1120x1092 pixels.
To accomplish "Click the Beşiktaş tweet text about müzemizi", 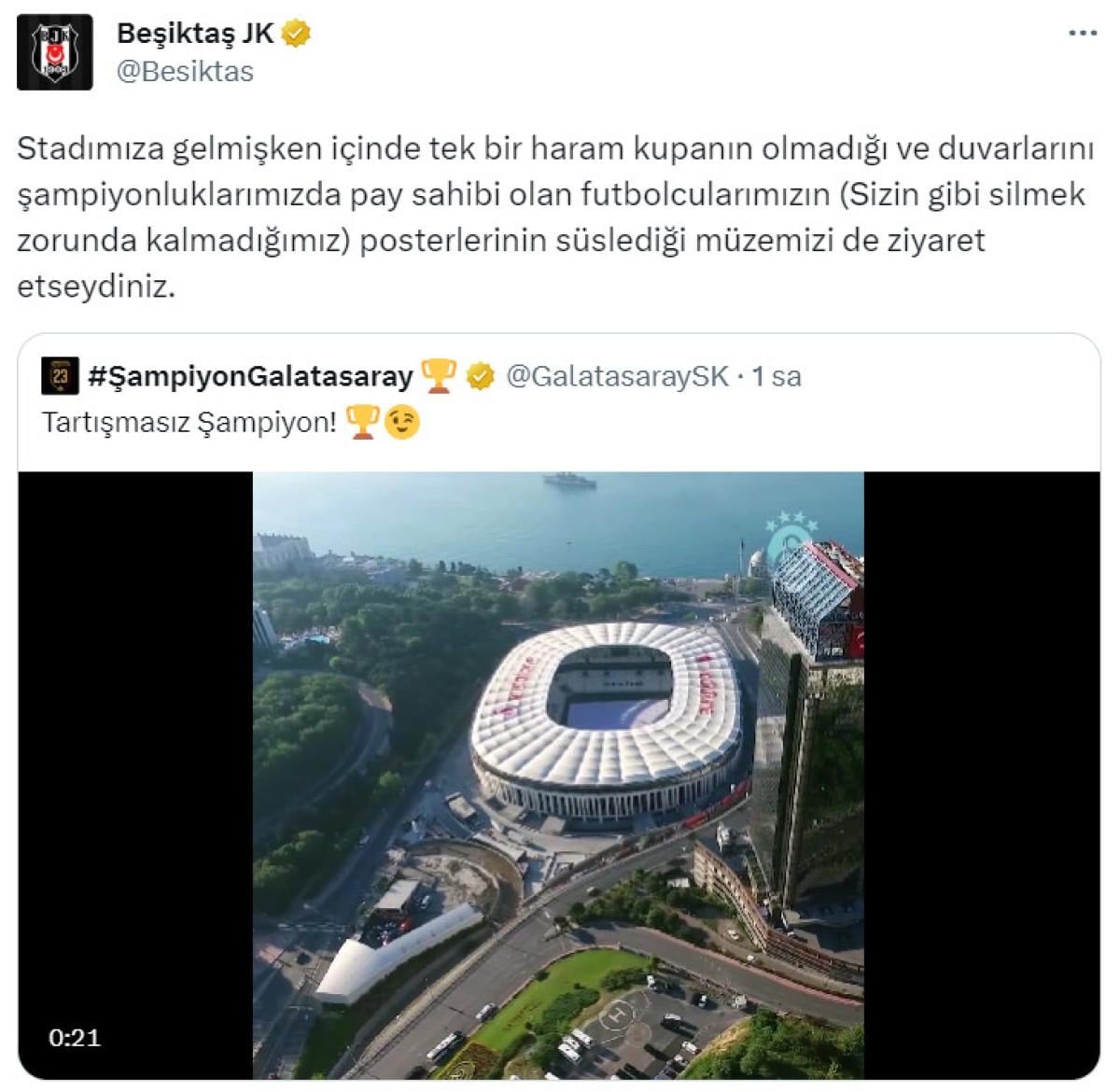I will pos(555,217).
